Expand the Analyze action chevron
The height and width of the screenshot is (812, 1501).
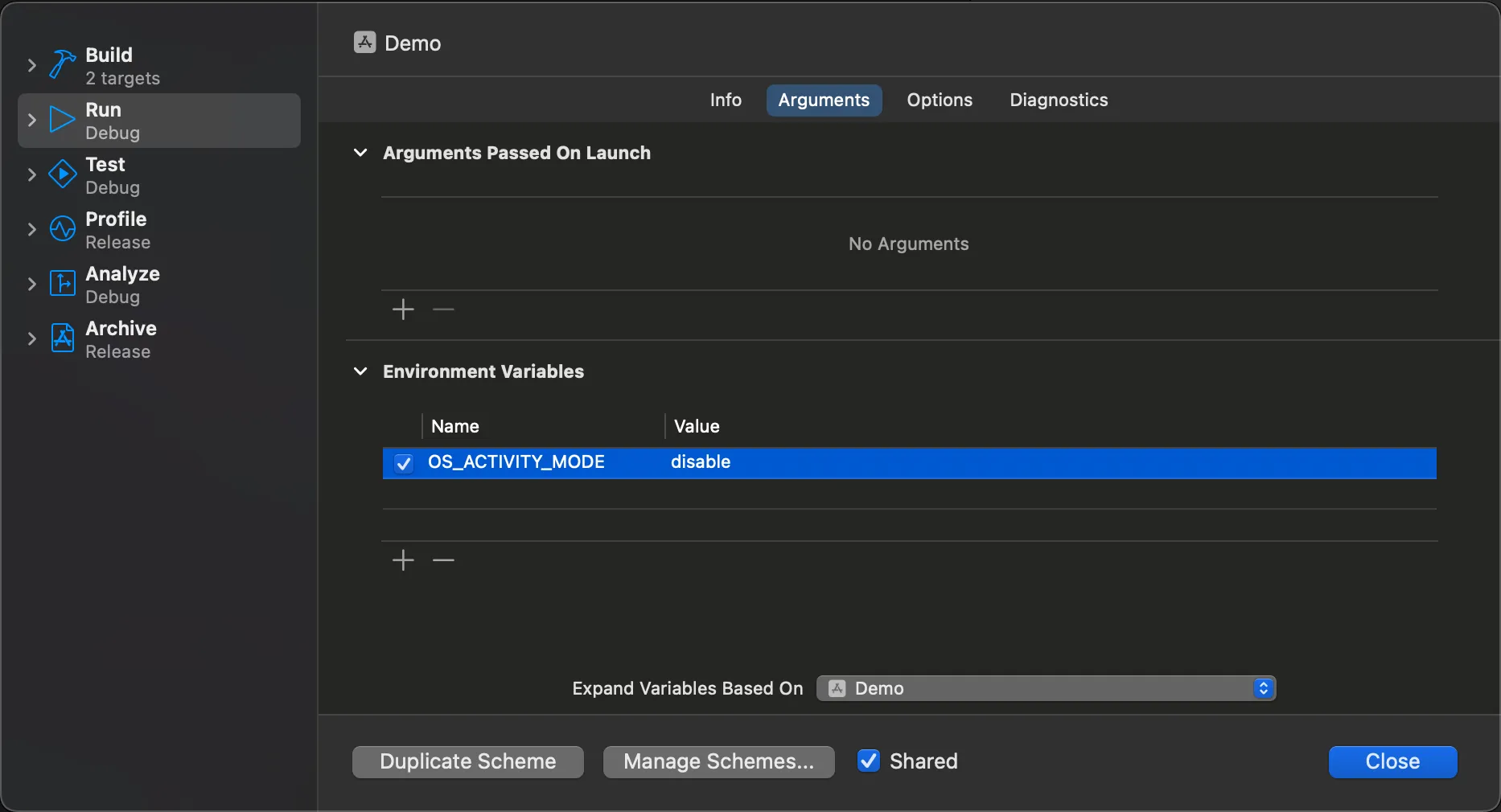(x=32, y=284)
